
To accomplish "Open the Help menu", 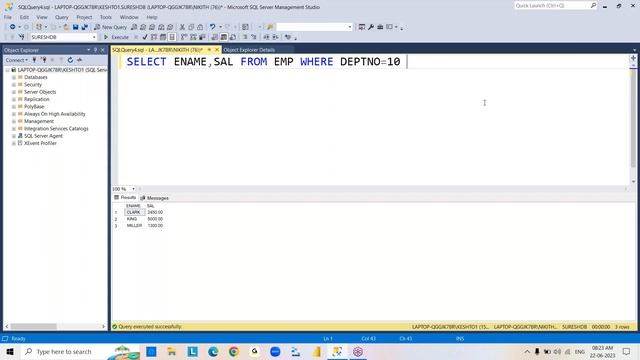I will tap(152, 17).
